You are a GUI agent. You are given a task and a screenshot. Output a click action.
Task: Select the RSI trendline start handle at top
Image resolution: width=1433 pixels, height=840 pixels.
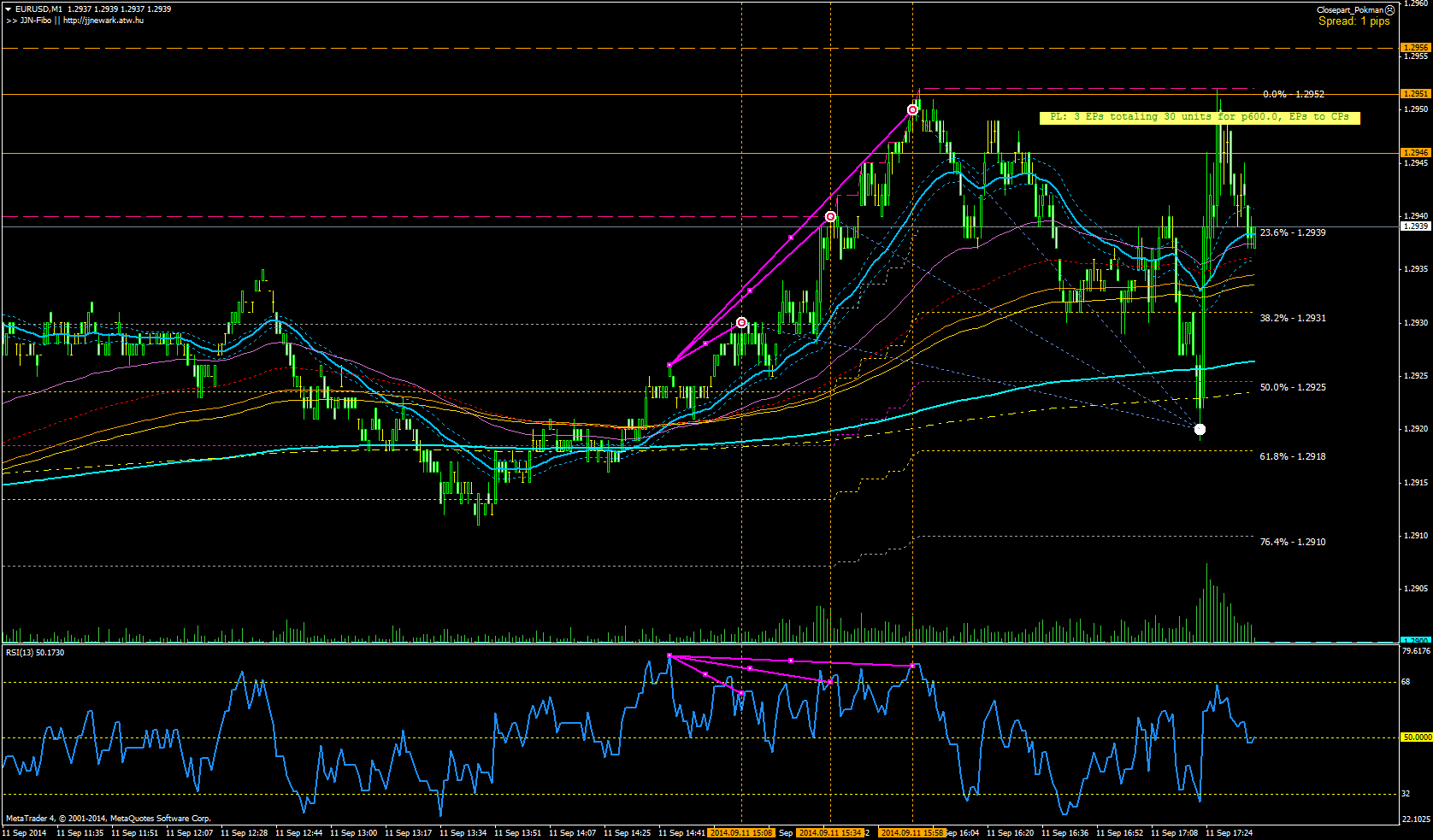coord(669,656)
